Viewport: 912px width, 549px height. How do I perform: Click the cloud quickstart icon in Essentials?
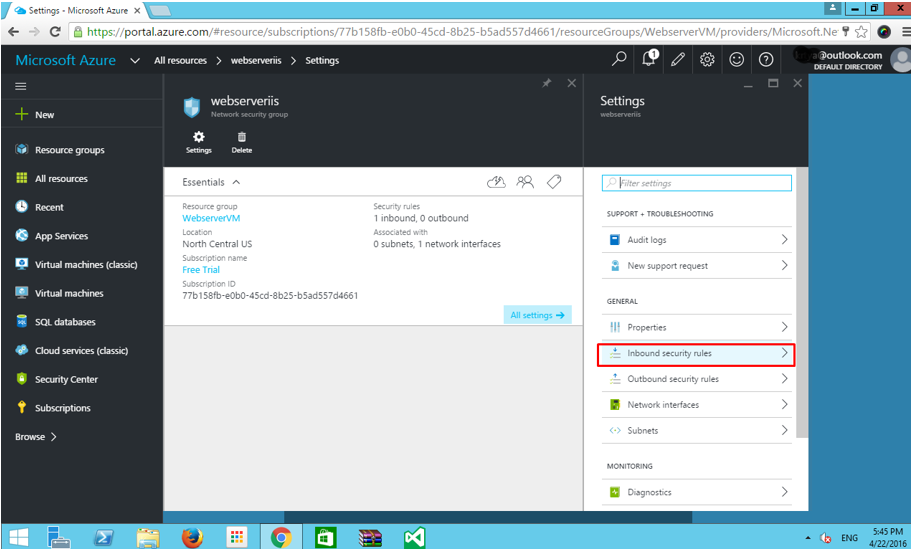496,182
